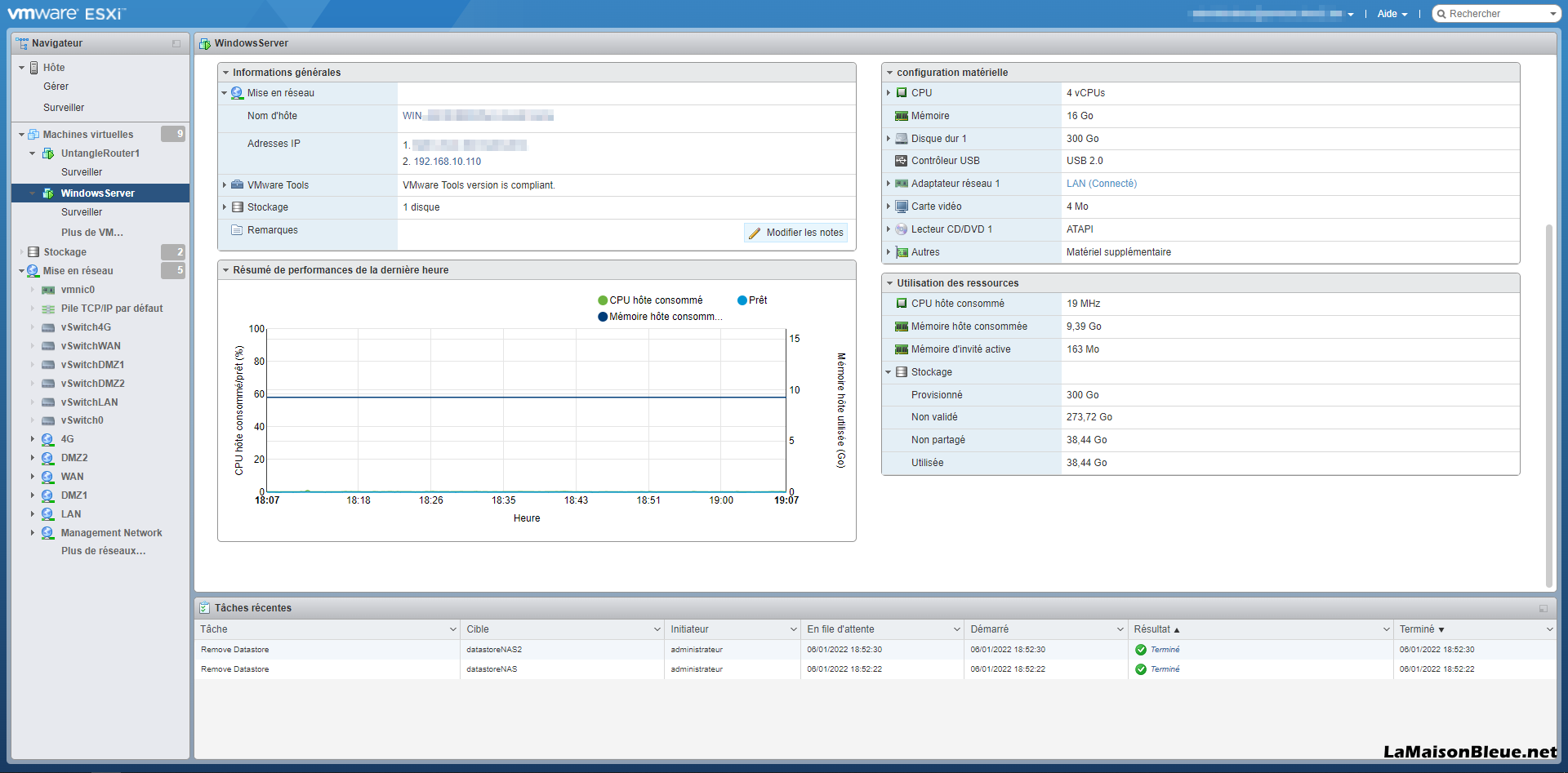This screenshot has height=773, width=1568.
Task: Collapse the Informations générales section
Action: click(225, 73)
